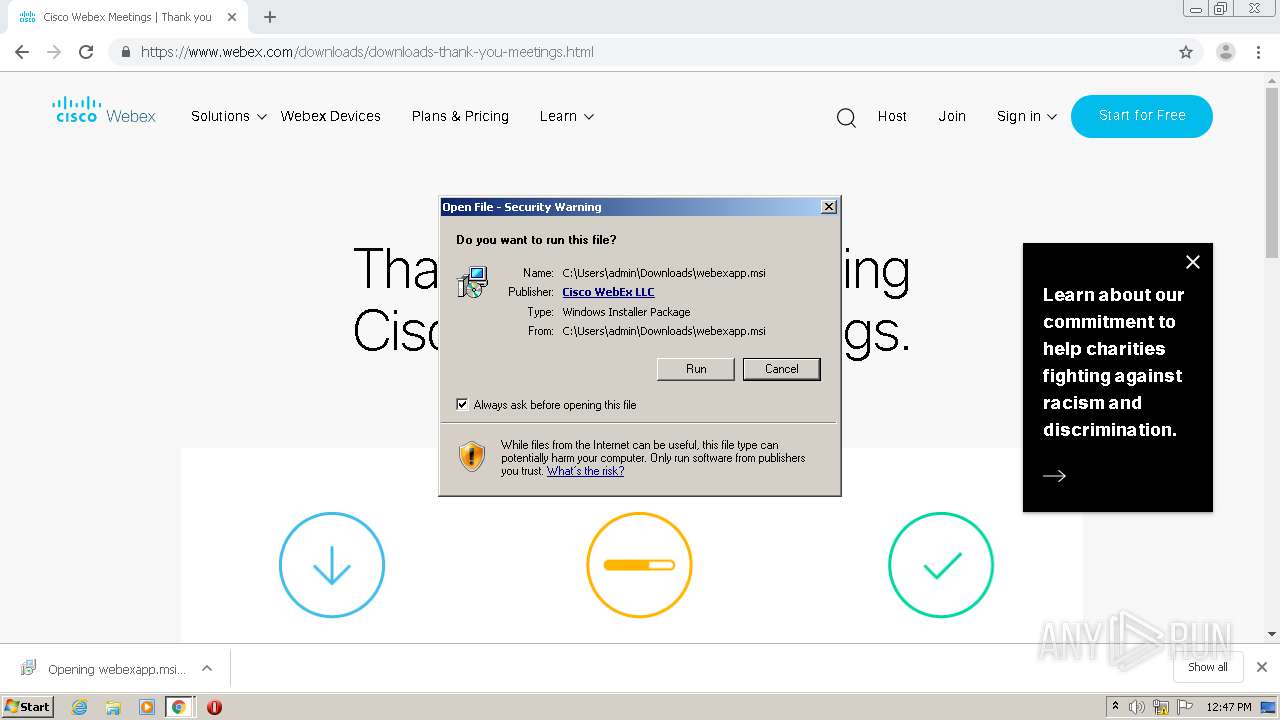Cancel the security warning dialog
This screenshot has width=1280, height=720.
tap(782, 369)
